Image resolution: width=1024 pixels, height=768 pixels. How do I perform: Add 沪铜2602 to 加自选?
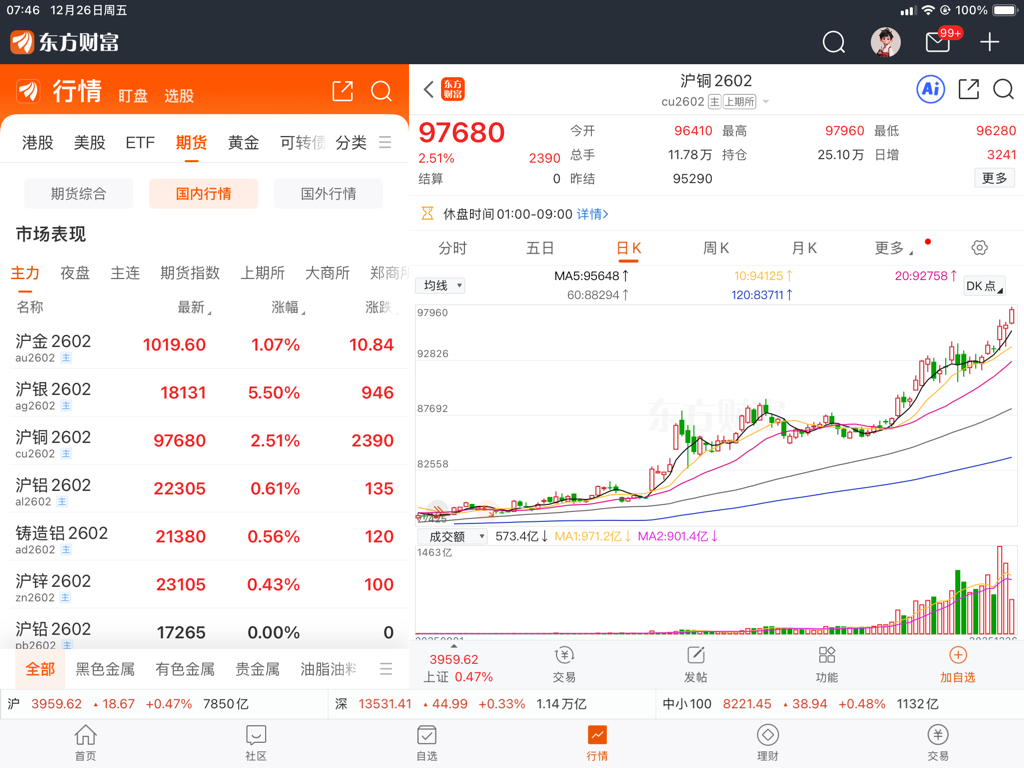point(957,665)
